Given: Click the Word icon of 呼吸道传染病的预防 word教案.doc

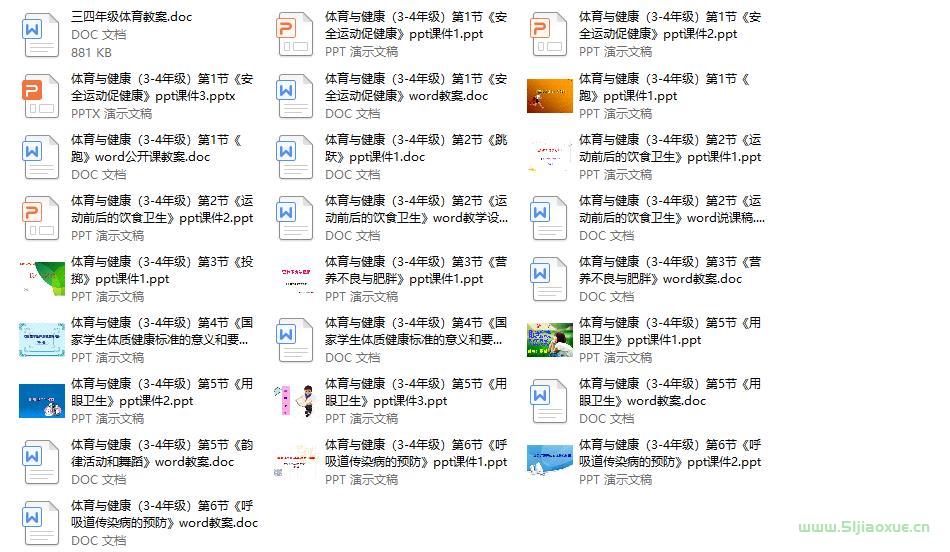Looking at the screenshot, I should (41, 523).
